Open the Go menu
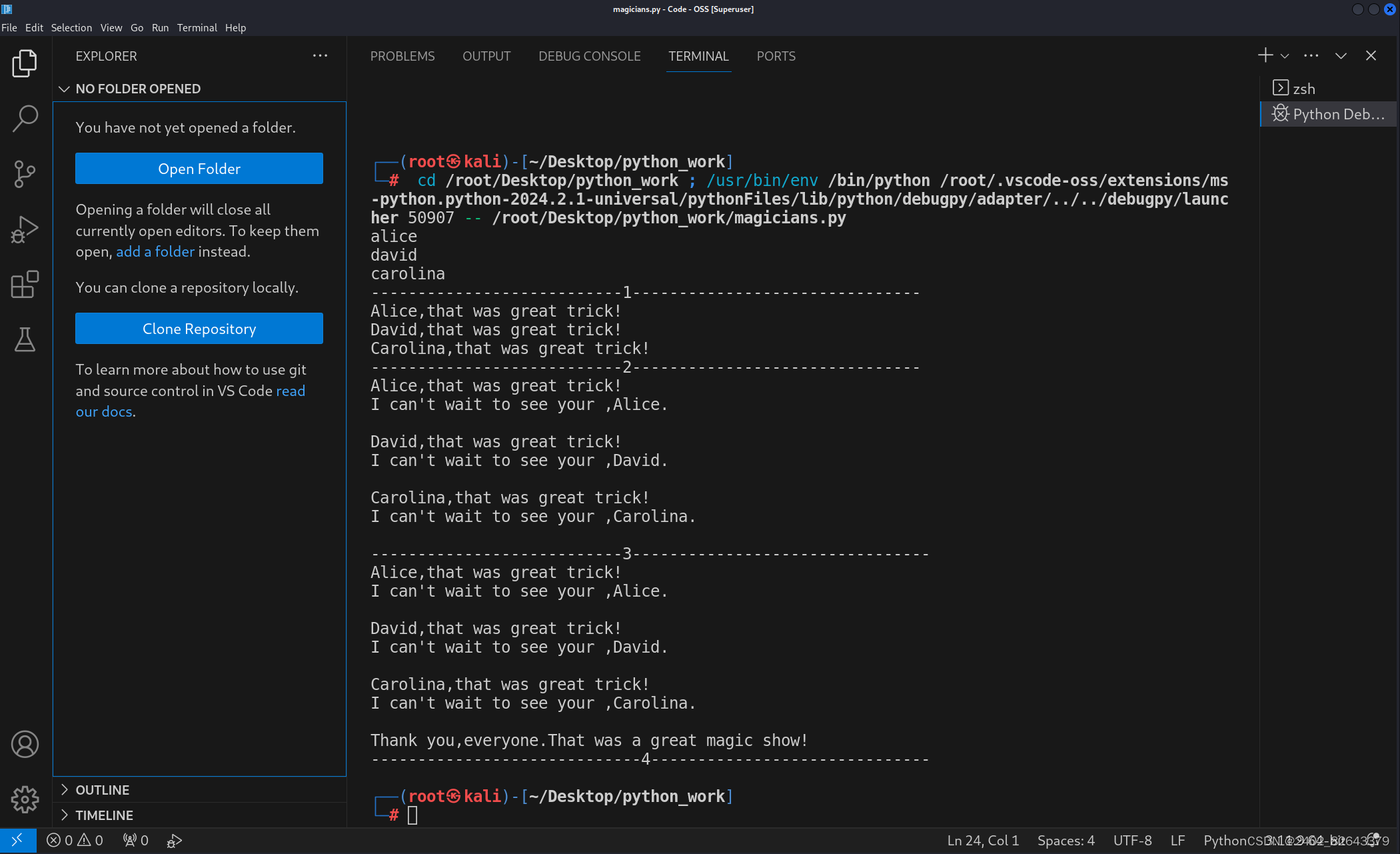1400x854 pixels. pos(137,27)
